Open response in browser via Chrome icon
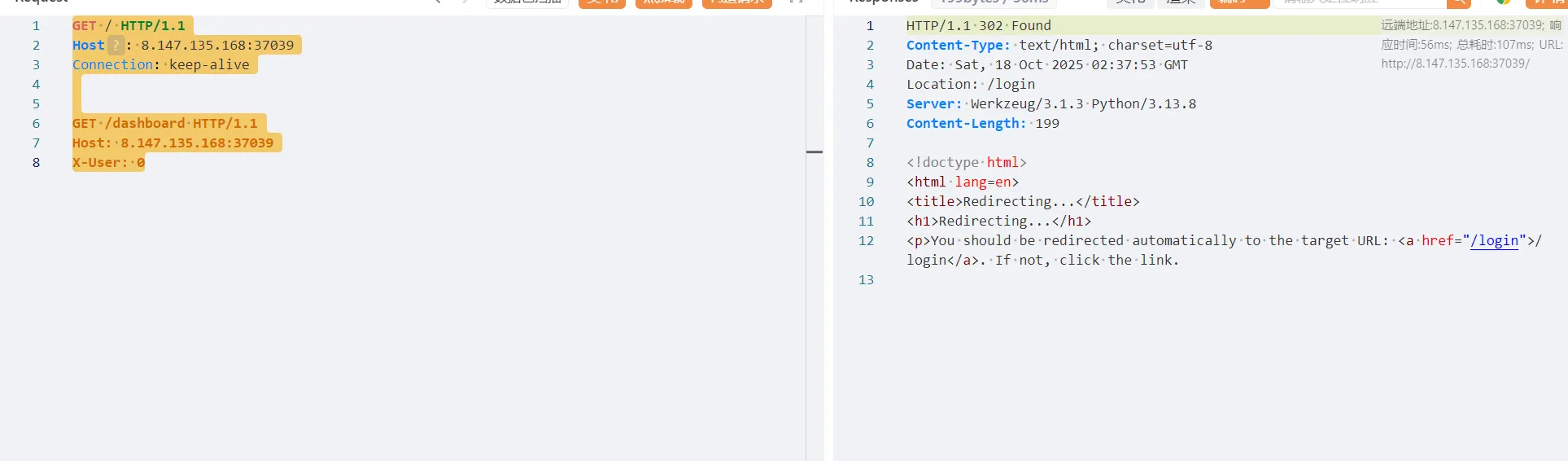 (1503, 2)
